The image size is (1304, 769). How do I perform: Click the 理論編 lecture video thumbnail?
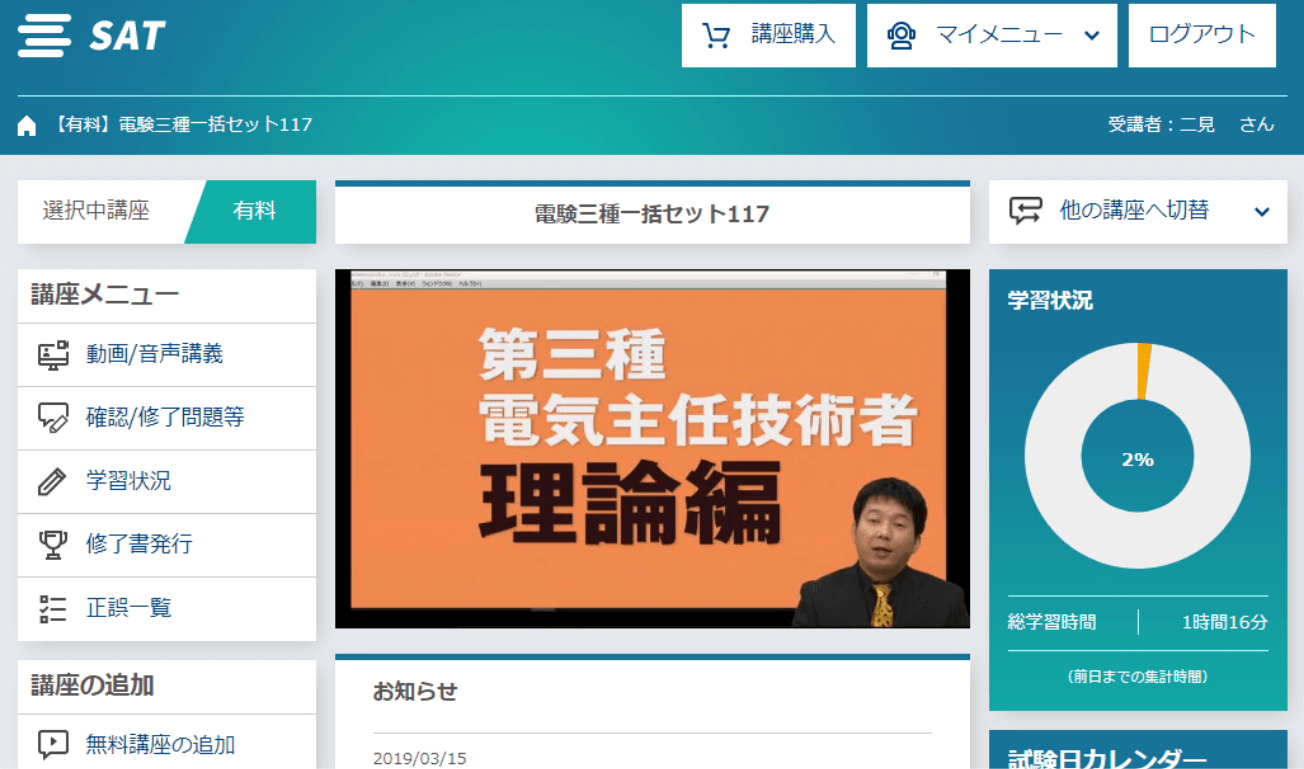(652, 449)
